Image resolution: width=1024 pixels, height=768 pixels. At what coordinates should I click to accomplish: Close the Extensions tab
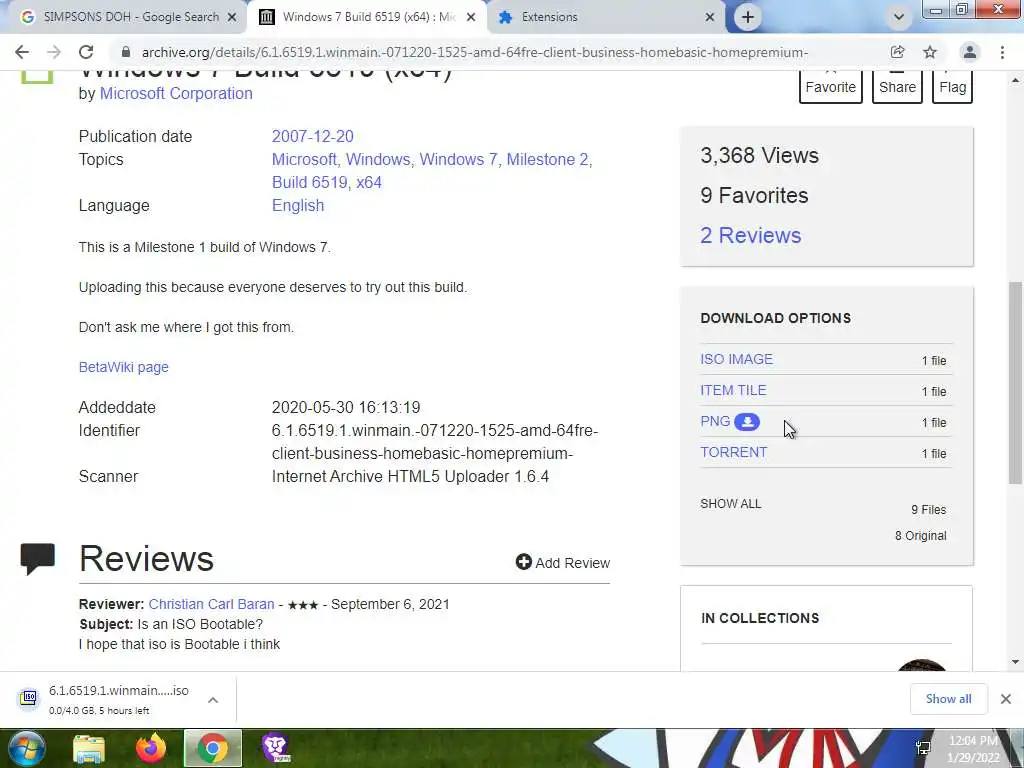pos(710,17)
